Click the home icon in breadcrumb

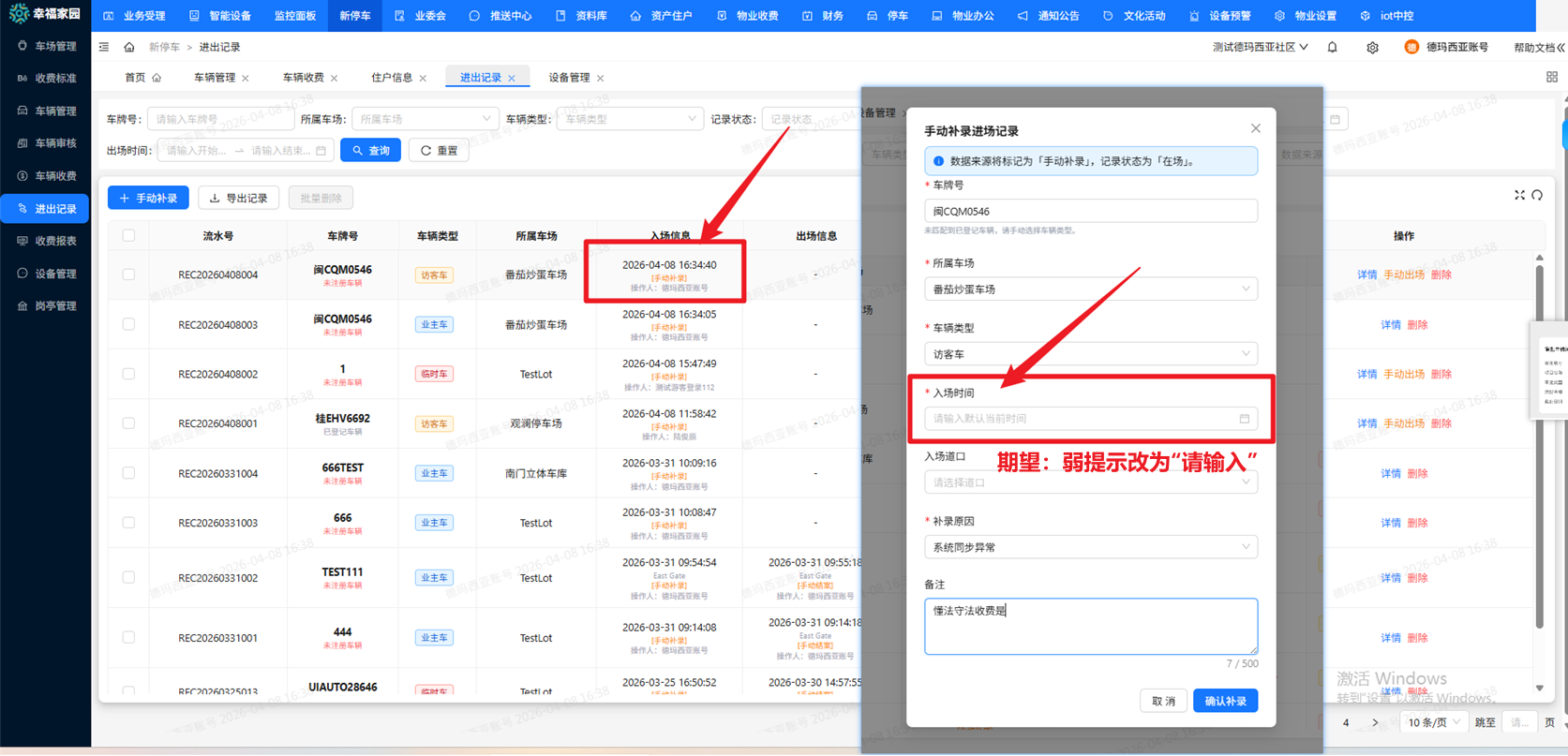pyautogui.click(x=129, y=47)
